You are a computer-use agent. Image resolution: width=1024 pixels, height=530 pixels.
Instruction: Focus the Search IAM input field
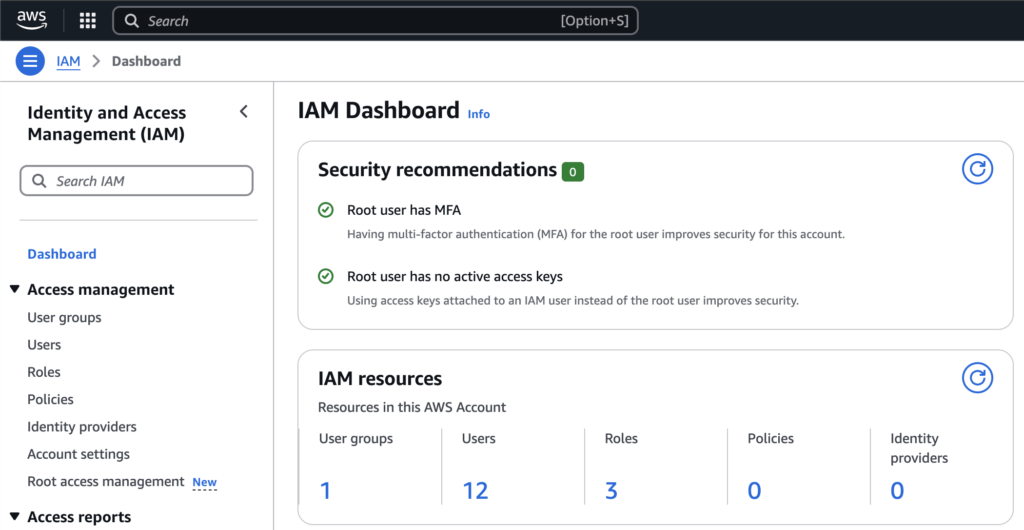coord(137,181)
